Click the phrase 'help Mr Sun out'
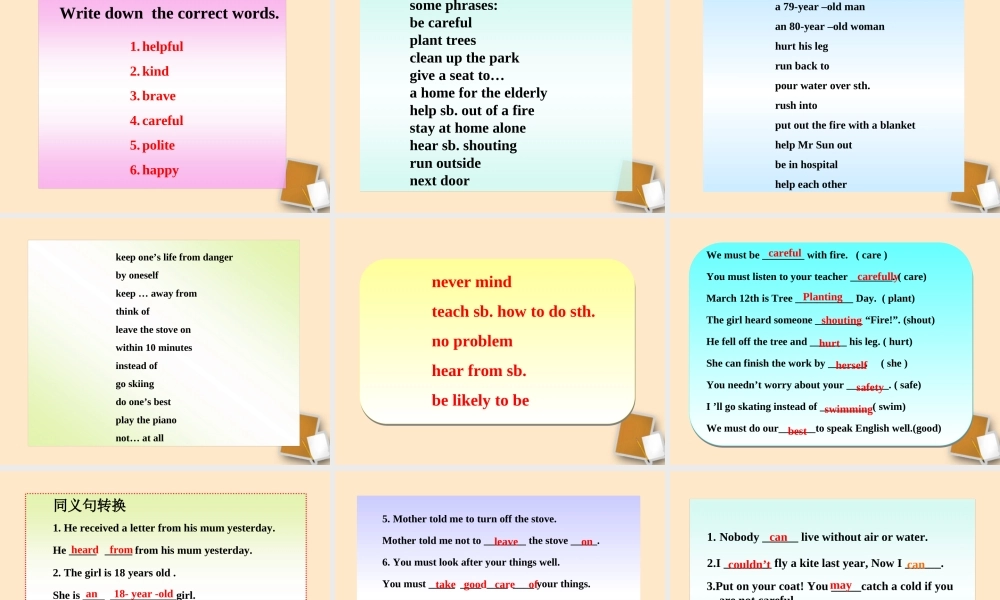This screenshot has width=1000, height=600. coord(813,145)
